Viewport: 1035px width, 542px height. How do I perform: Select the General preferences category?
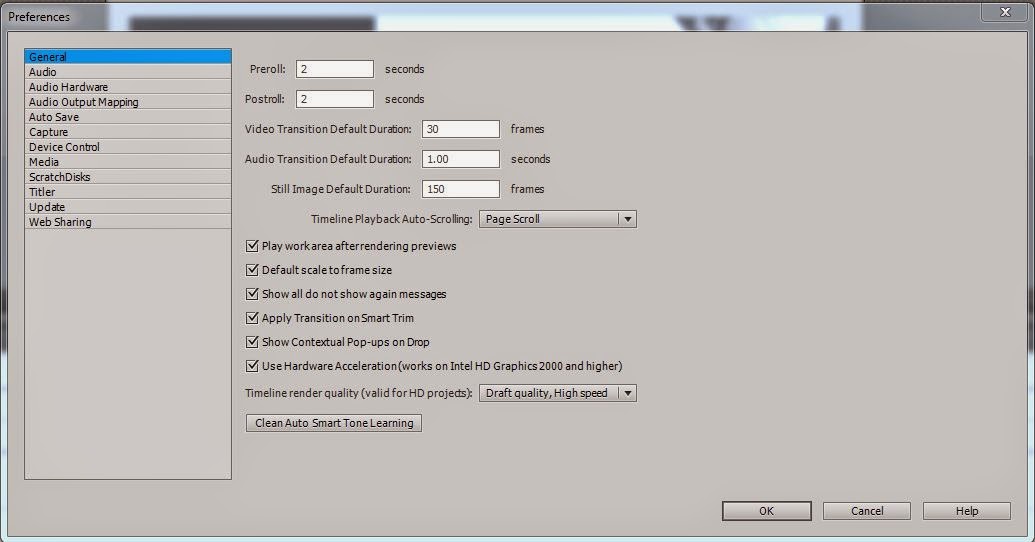[128, 57]
